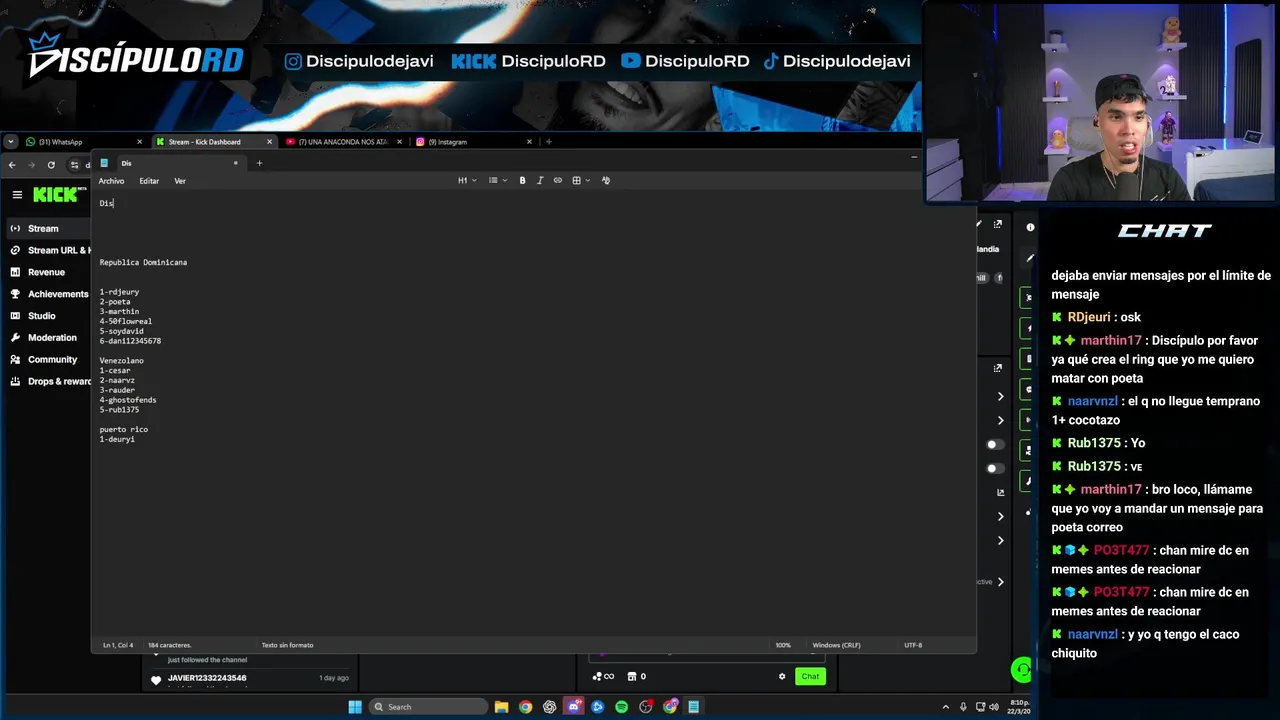This screenshot has height=720, width=1280.
Task: Open Community in the Kick sidebar
Action: pos(49,360)
